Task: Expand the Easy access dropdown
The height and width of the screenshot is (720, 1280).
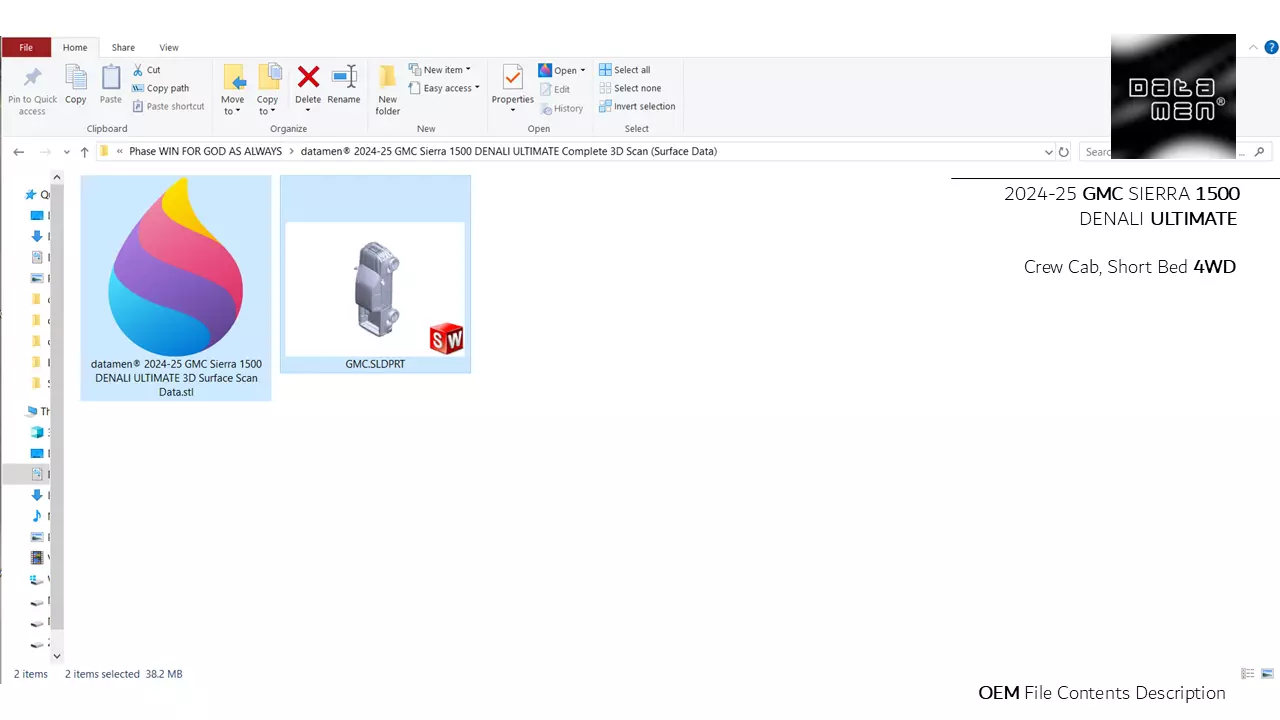Action: coord(477,88)
